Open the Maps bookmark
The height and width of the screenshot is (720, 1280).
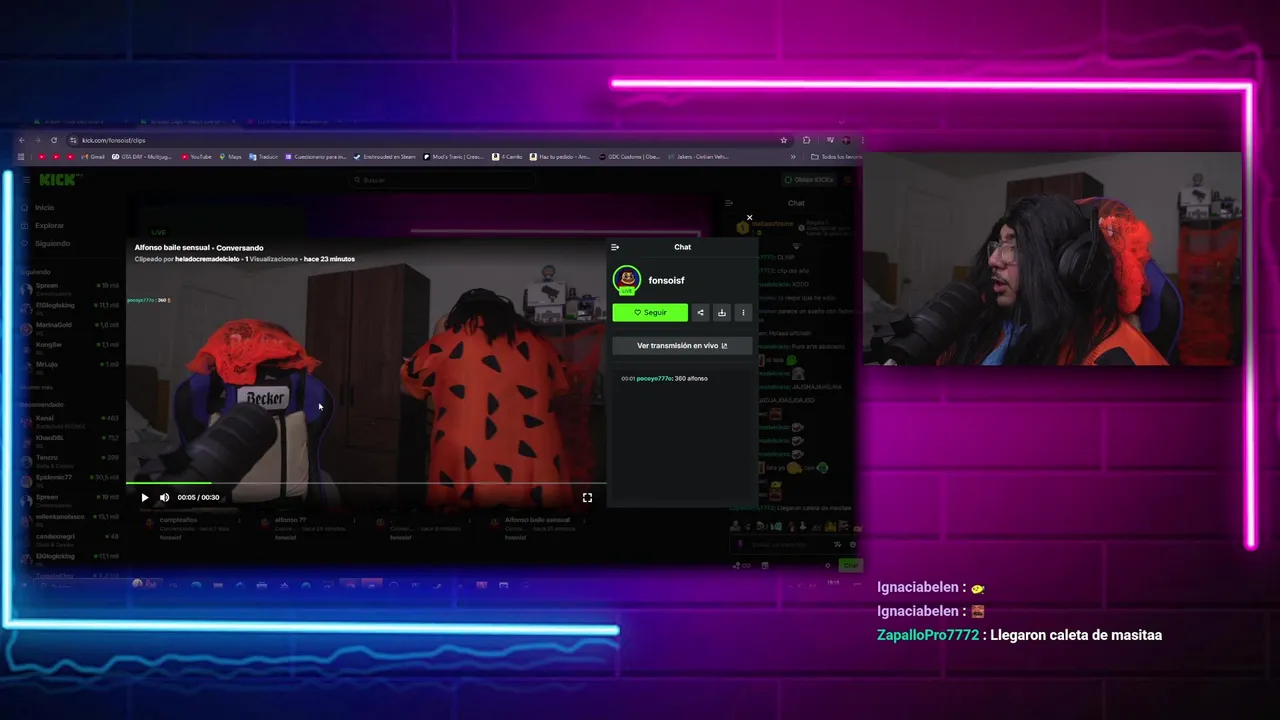(231, 157)
